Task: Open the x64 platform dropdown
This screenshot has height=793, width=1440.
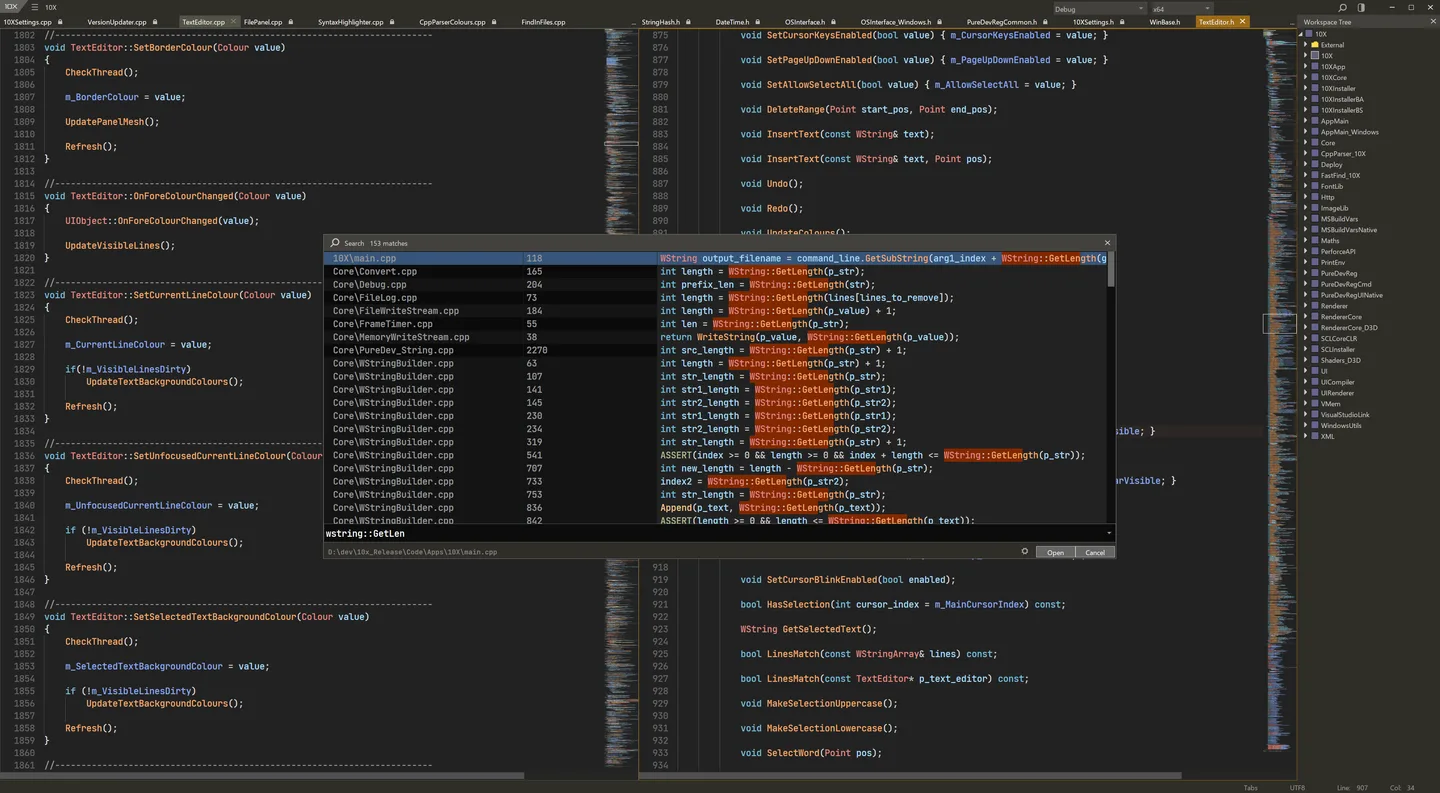Action: tap(1181, 9)
